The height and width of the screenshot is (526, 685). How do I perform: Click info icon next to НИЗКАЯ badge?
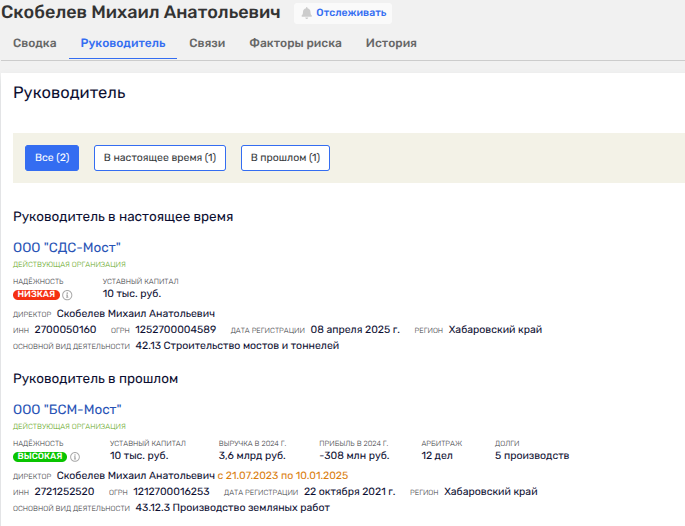(68, 295)
